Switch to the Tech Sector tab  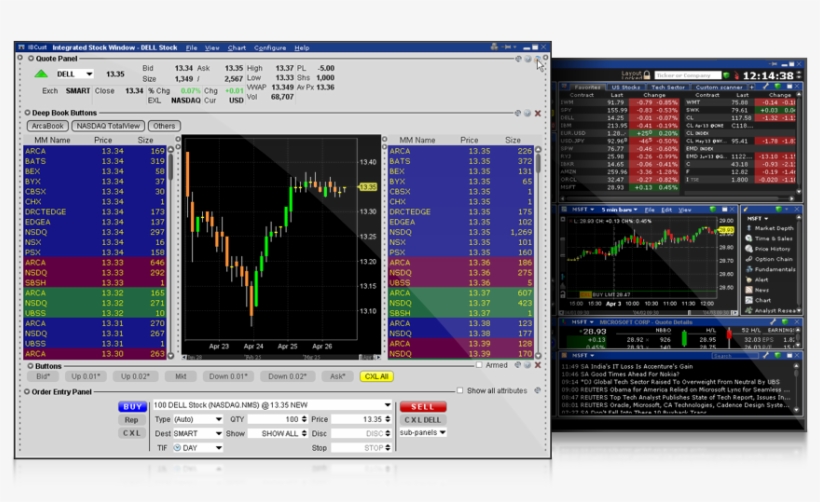pyautogui.click(x=667, y=88)
